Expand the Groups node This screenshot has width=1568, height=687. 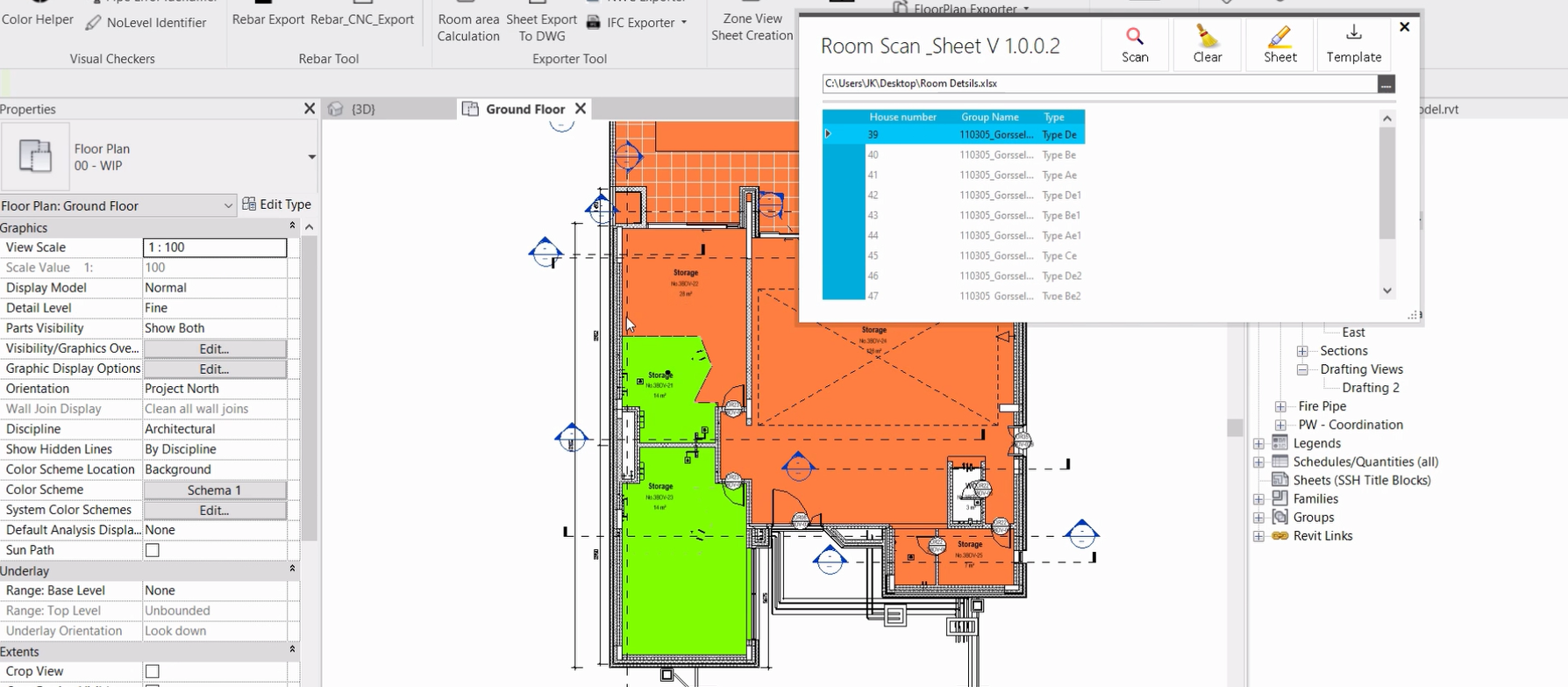point(1258,517)
